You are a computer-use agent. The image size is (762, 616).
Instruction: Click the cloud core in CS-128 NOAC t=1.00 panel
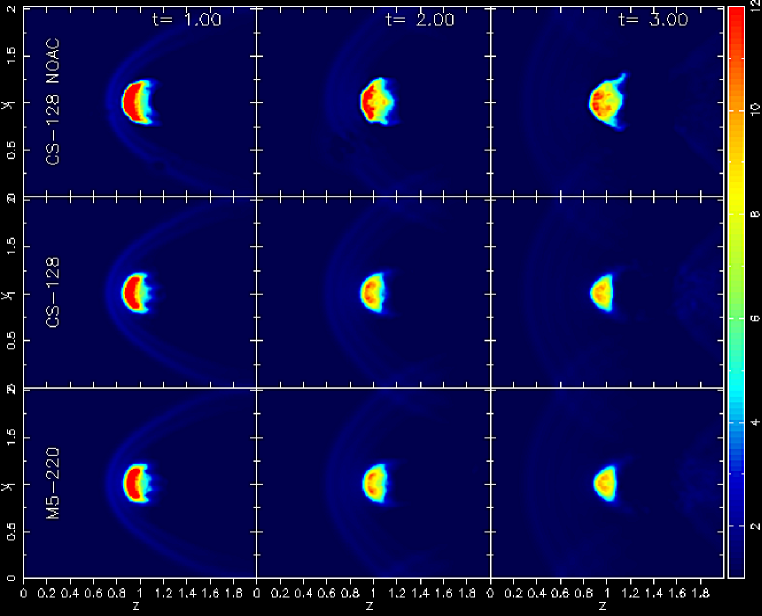point(137,103)
